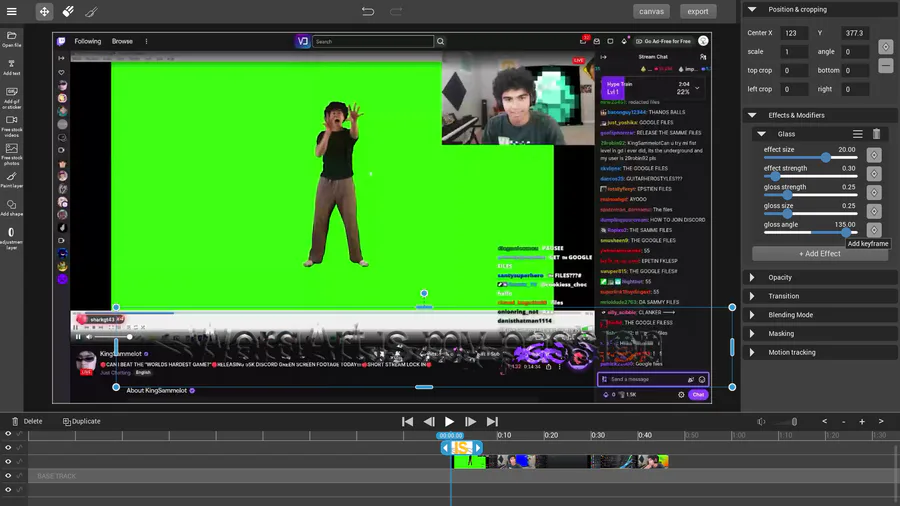Step back one frame
Viewport: 900px width, 506px height.
click(429, 422)
